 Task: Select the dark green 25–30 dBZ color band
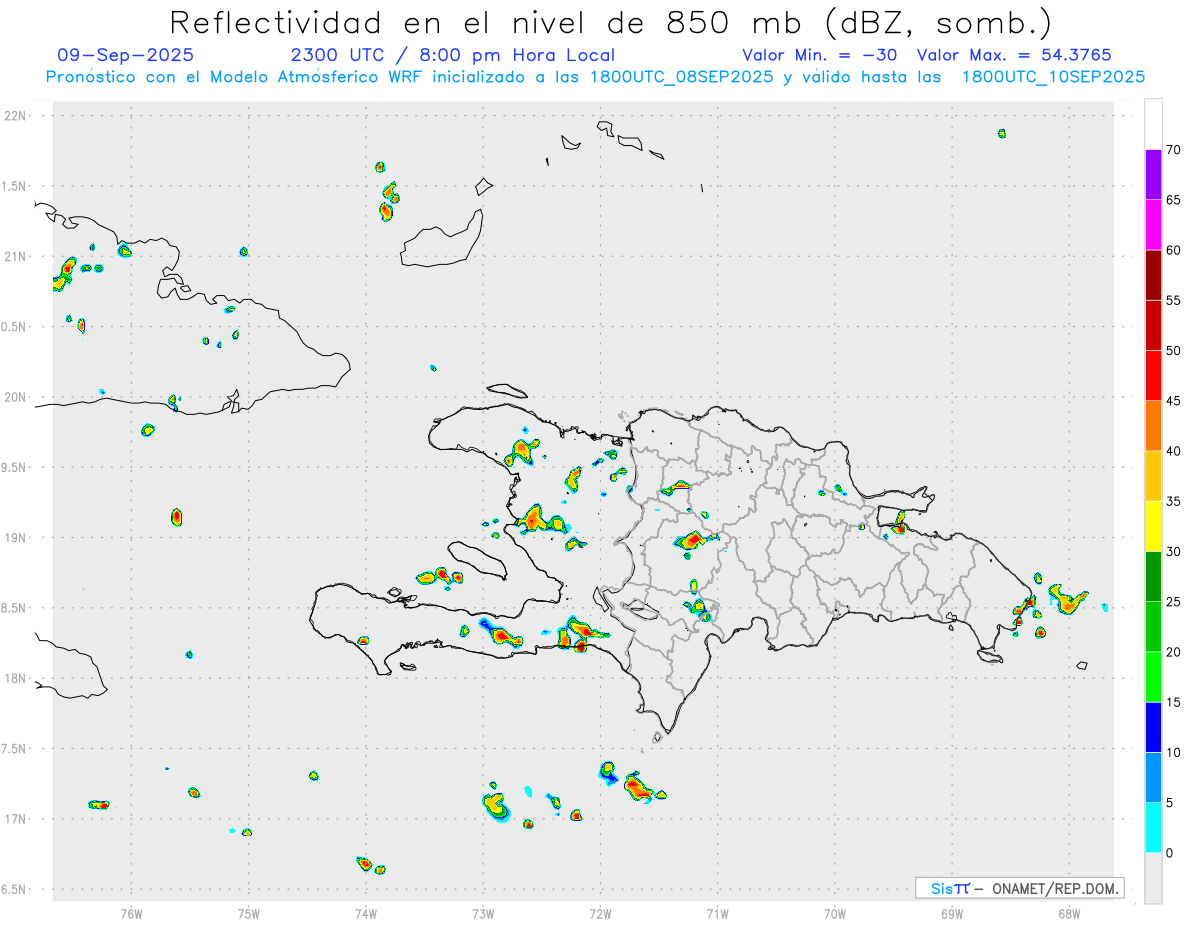(1153, 576)
